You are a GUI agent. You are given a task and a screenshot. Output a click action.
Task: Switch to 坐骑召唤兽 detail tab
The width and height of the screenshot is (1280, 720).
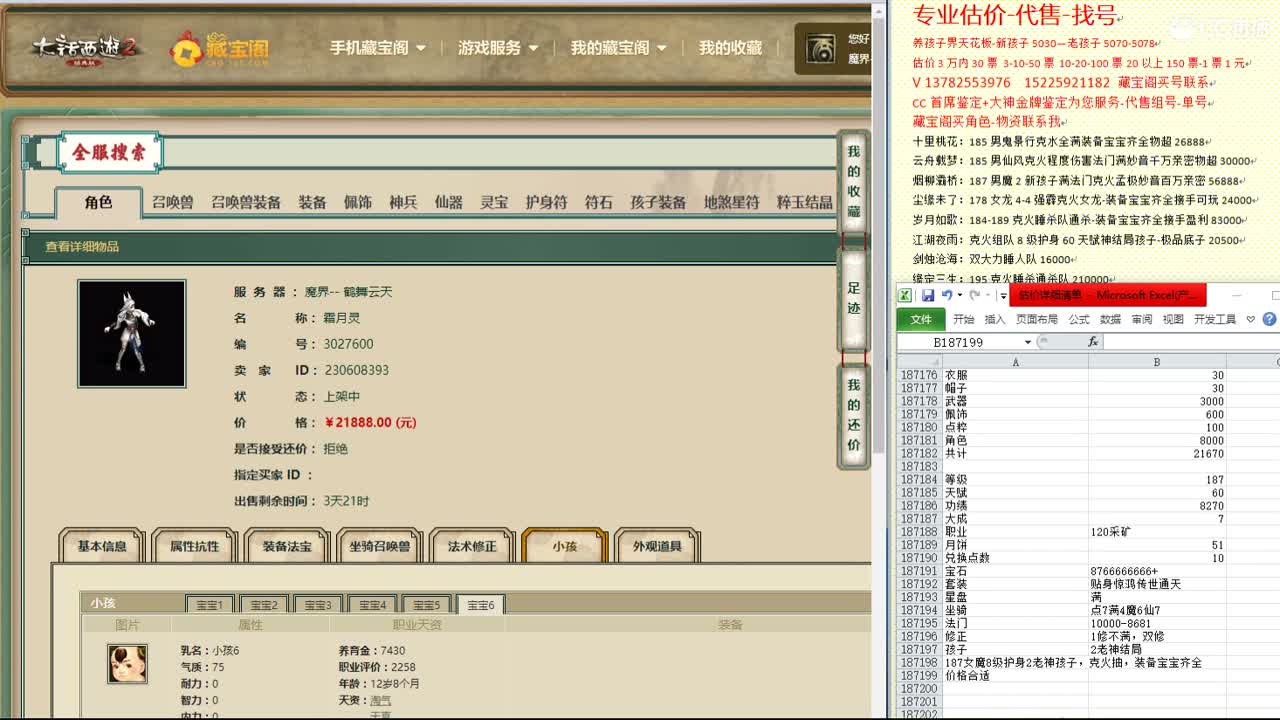(379, 546)
